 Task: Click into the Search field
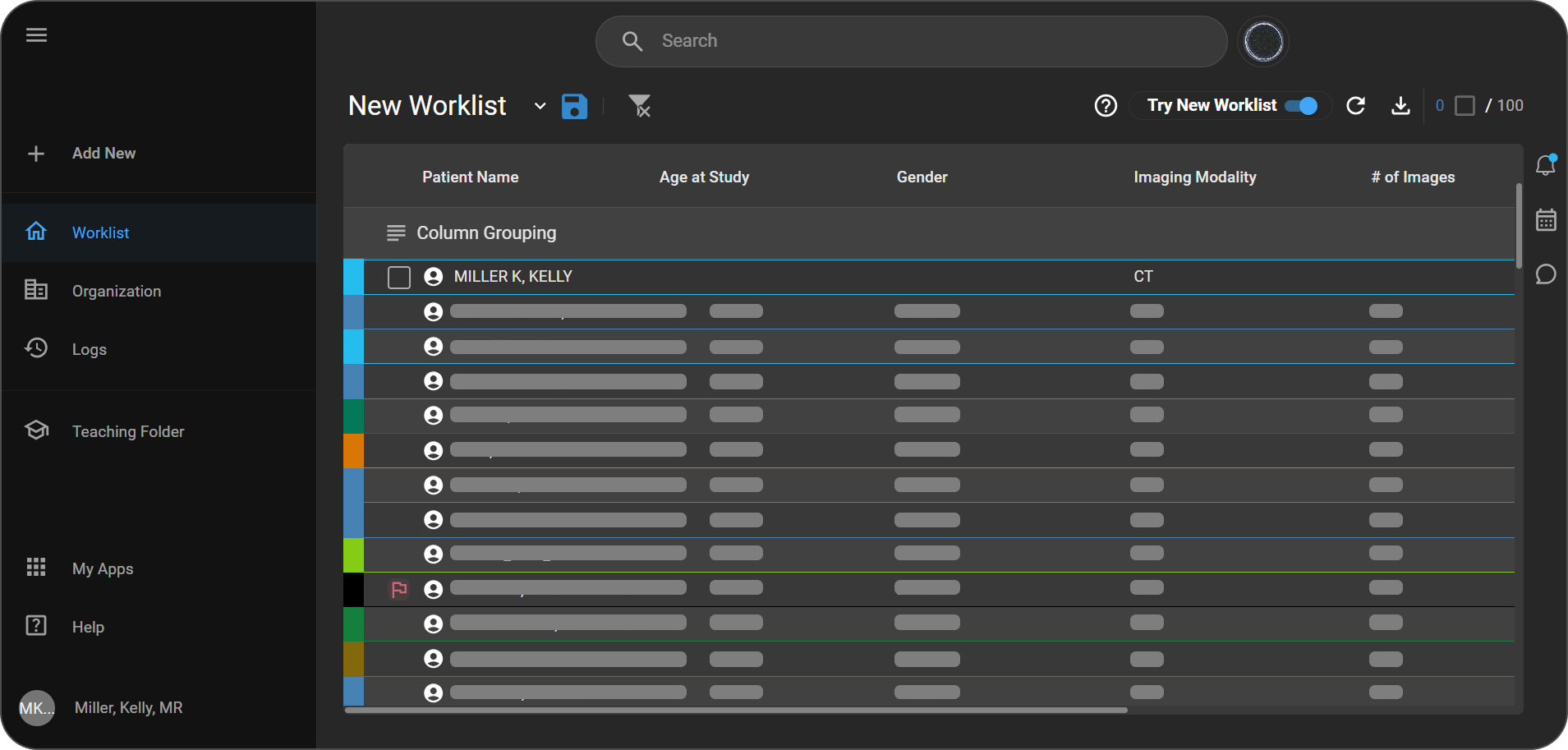click(x=912, y=41)
